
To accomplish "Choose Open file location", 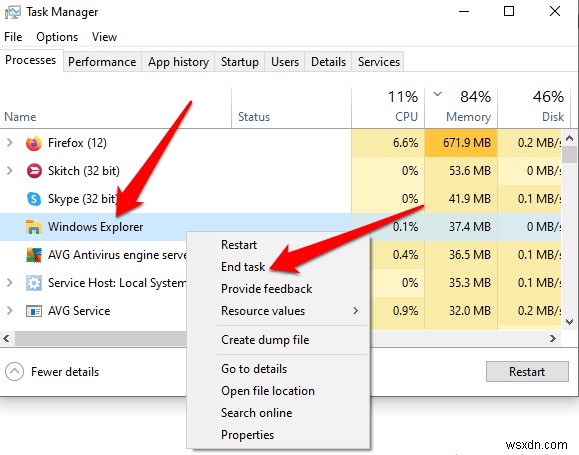I will [268, 391].
